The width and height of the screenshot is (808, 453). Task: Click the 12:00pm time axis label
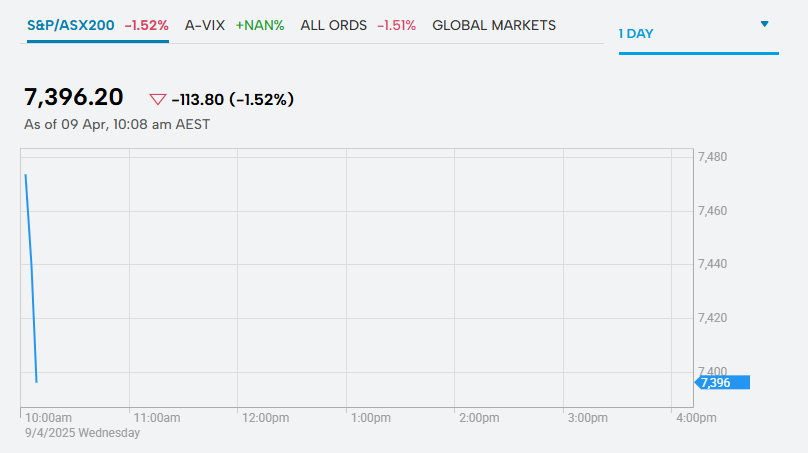pos(265,417)
